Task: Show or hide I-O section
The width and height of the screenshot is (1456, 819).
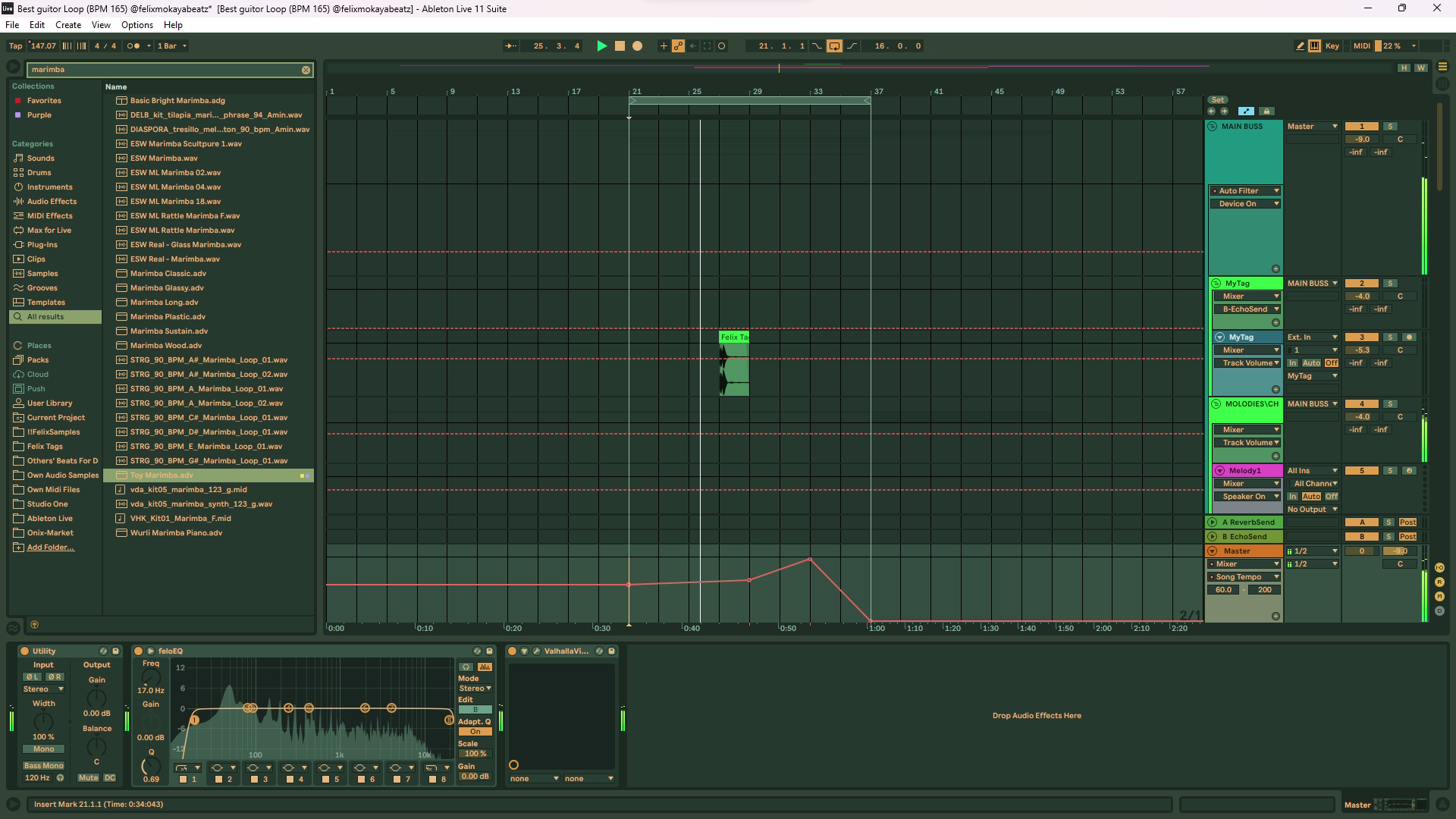Action: coord(1439,568)
